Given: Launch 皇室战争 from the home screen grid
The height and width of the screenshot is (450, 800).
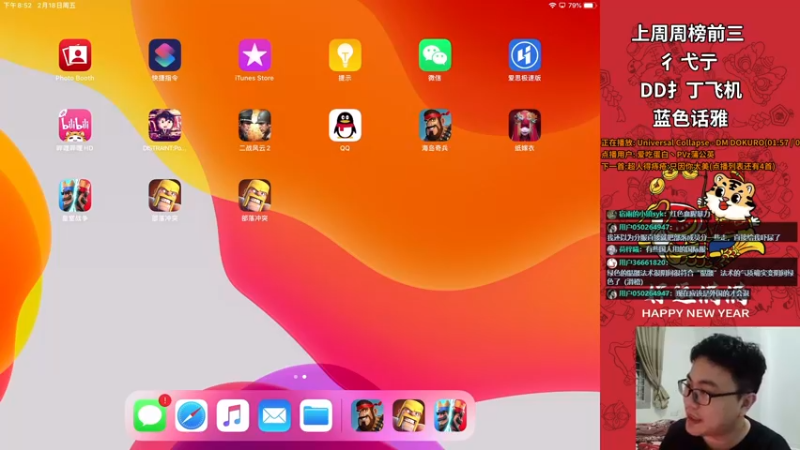Looking at the screenshot, I should [75, 195].
